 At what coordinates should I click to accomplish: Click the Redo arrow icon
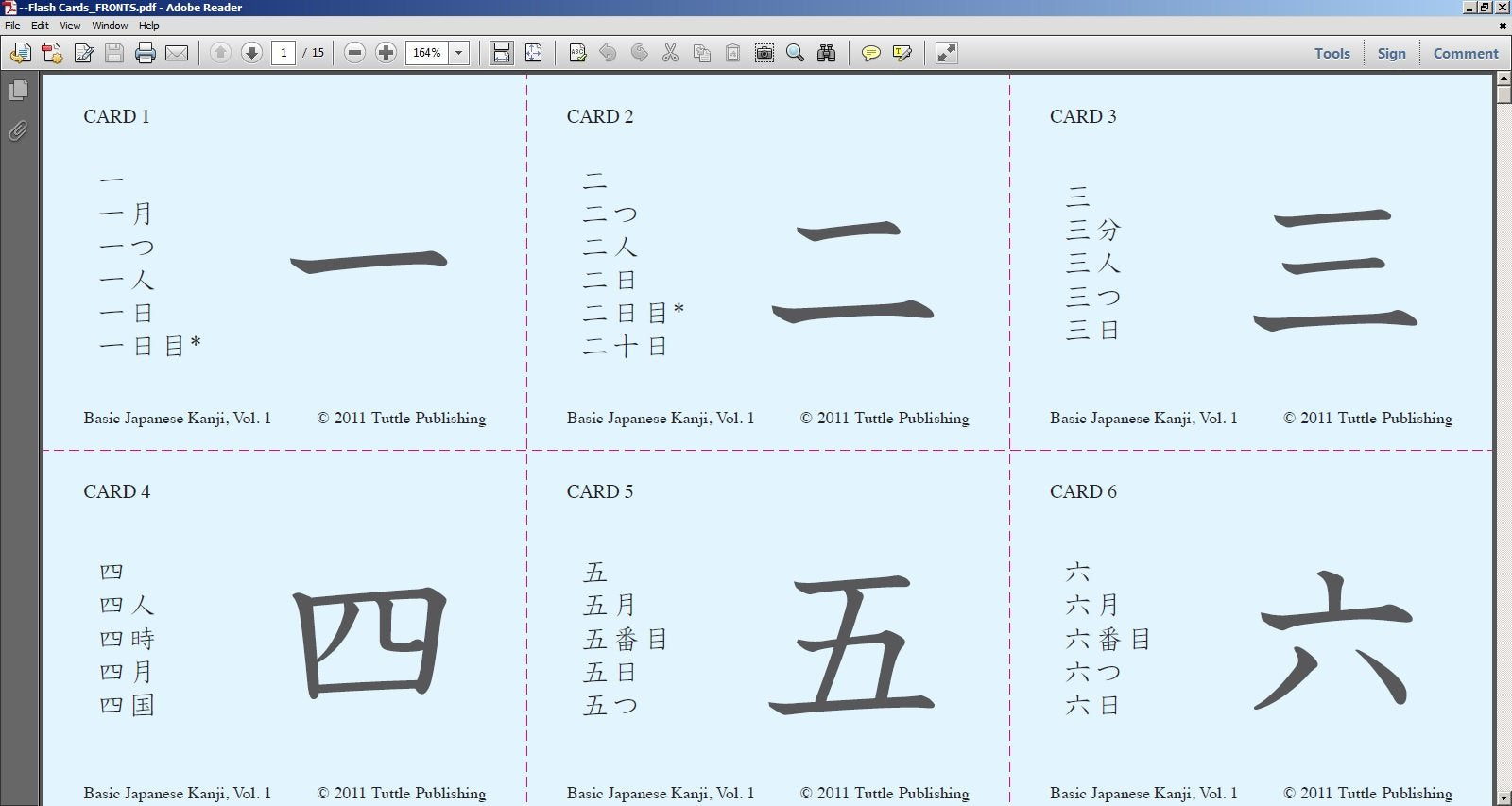(x=640, y=53)
